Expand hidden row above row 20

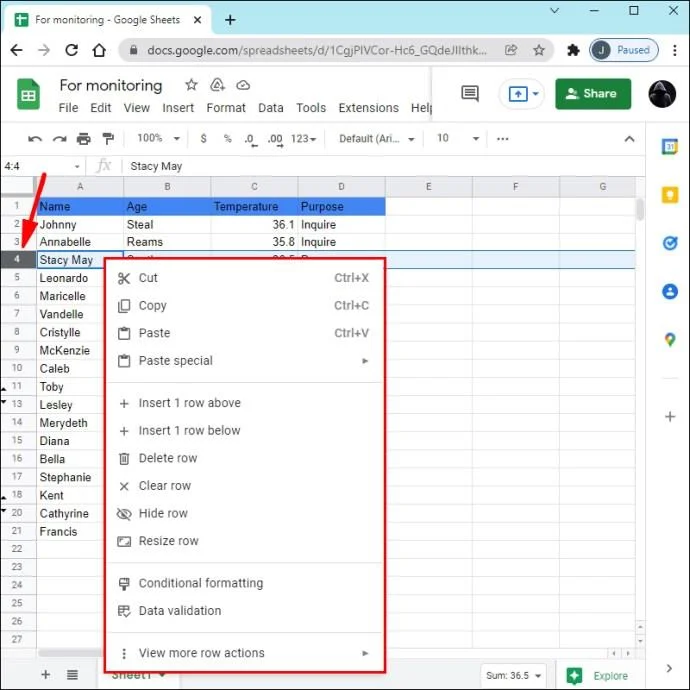point(4,510)
